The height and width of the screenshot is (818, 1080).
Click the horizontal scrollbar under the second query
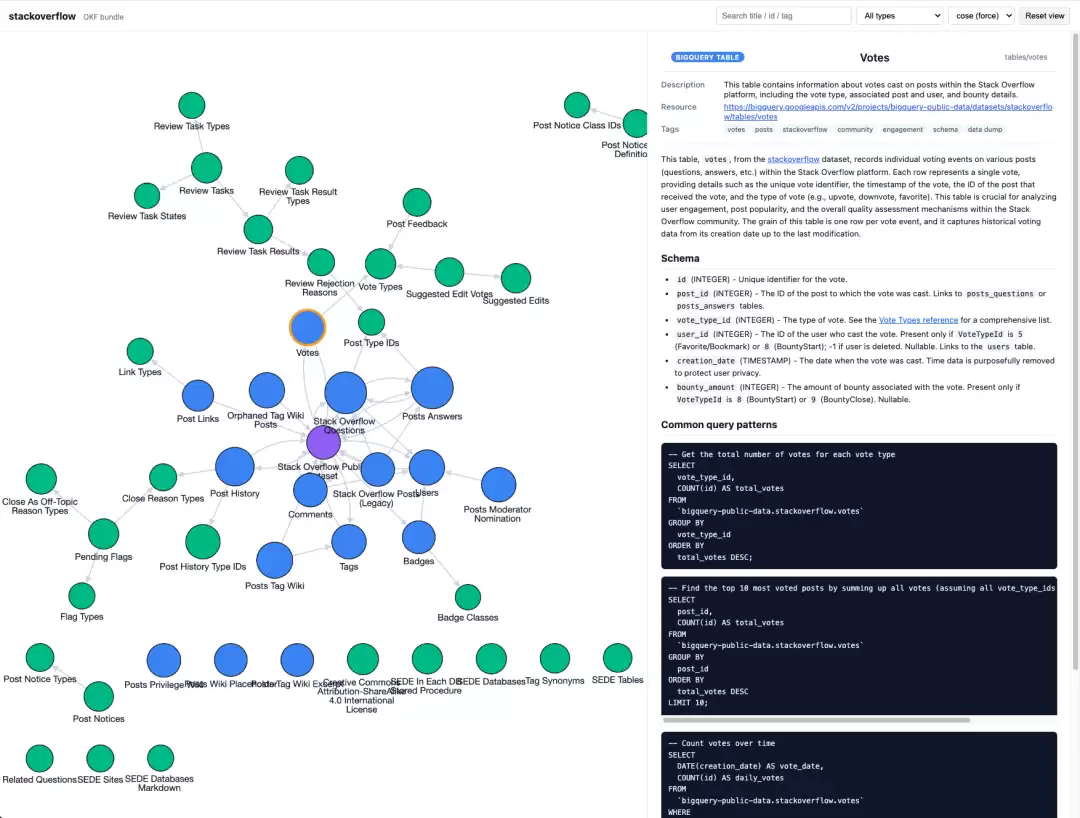point(816,720)
